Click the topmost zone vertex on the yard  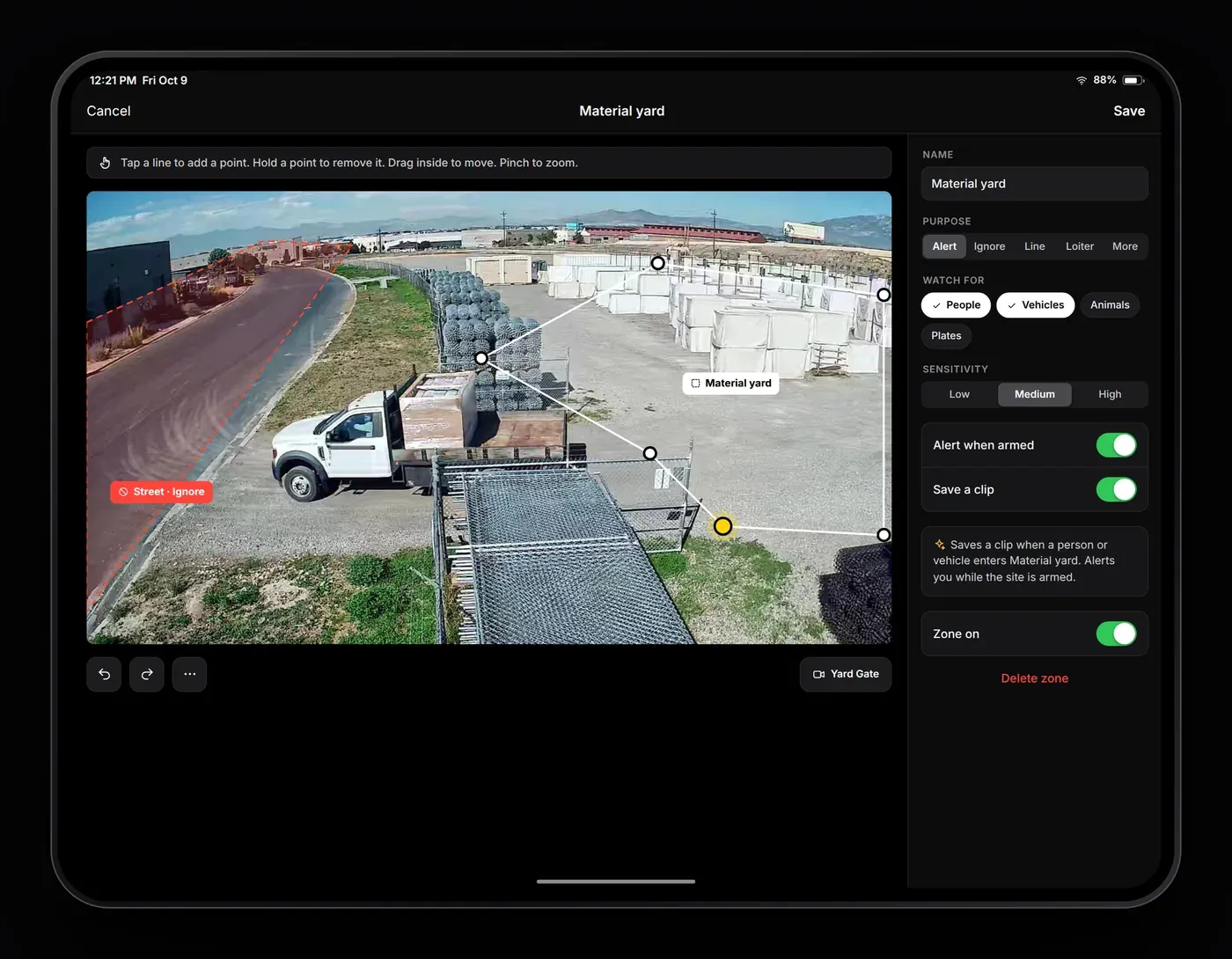[658, 263]
